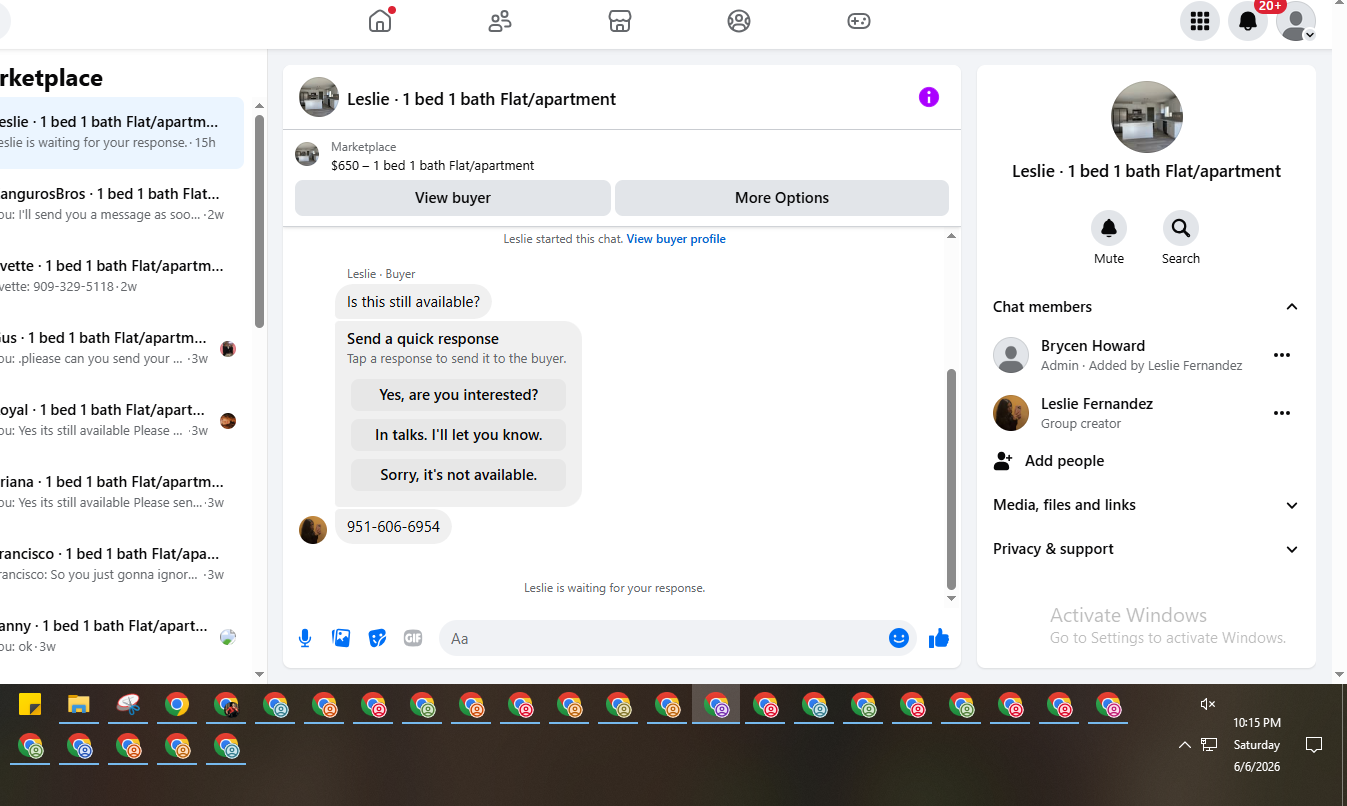The image size is (1347, 806).
Task: Send a voice clip with the microphone icon
Action: pyautogui.click(x=305, y=638)
